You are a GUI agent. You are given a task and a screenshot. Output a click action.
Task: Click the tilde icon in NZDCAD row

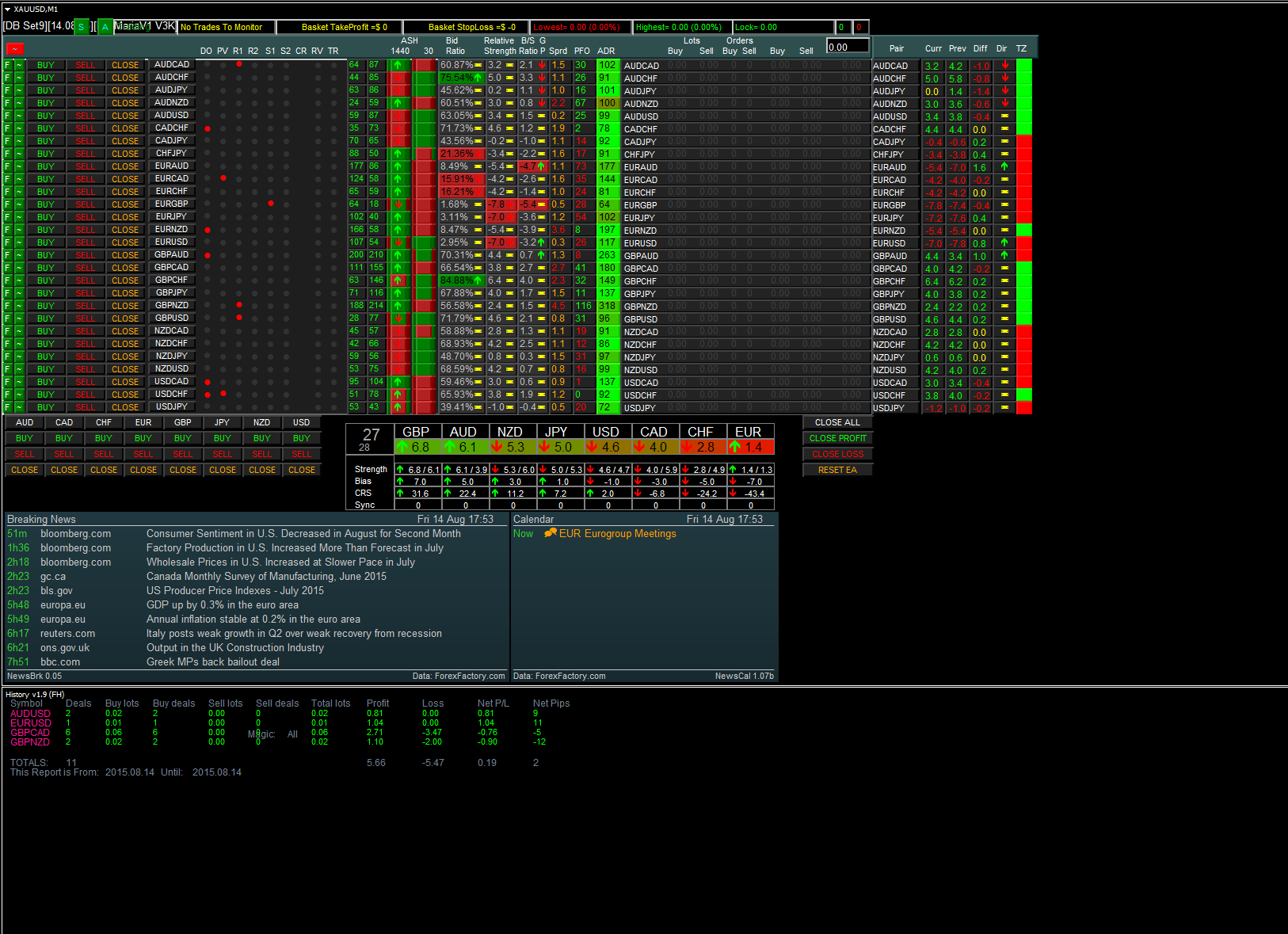coord(19,331)
